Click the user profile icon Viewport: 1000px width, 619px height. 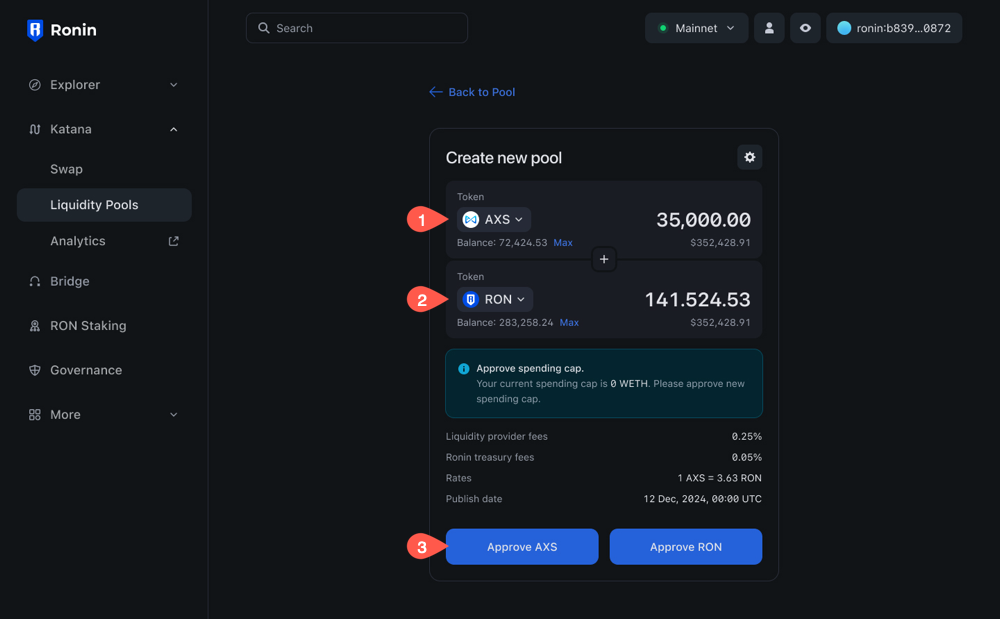769,28
